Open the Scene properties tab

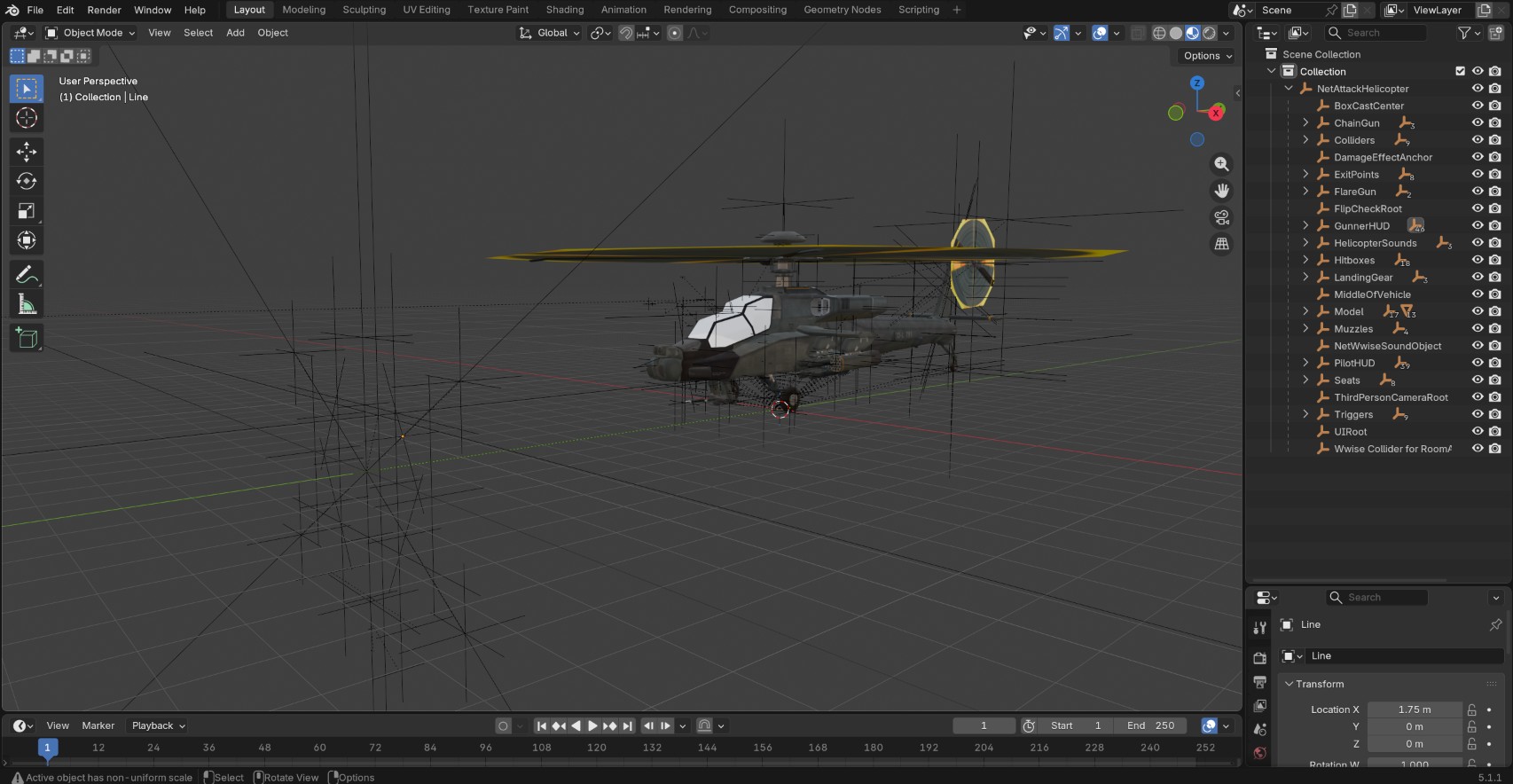point(1259,730)
